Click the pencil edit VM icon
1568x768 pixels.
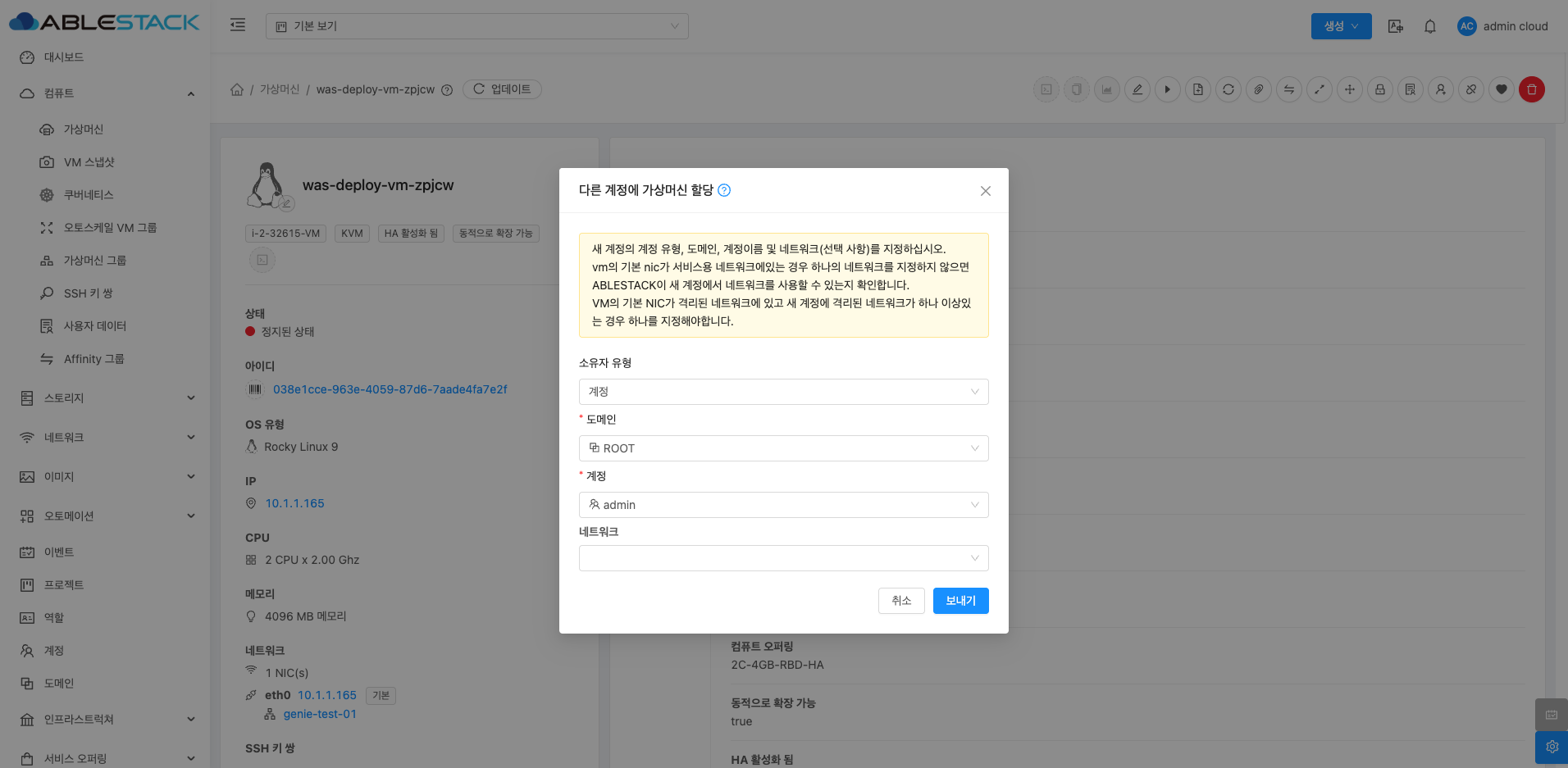(1137, 89)
